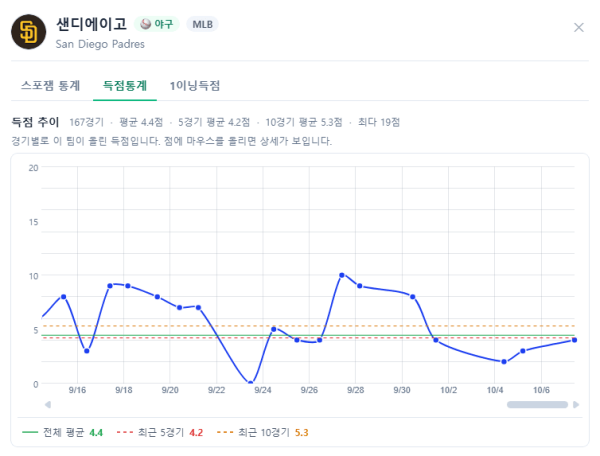Close the team stats popup
This screenshot has height=456, width=600.
coord(579,28)
